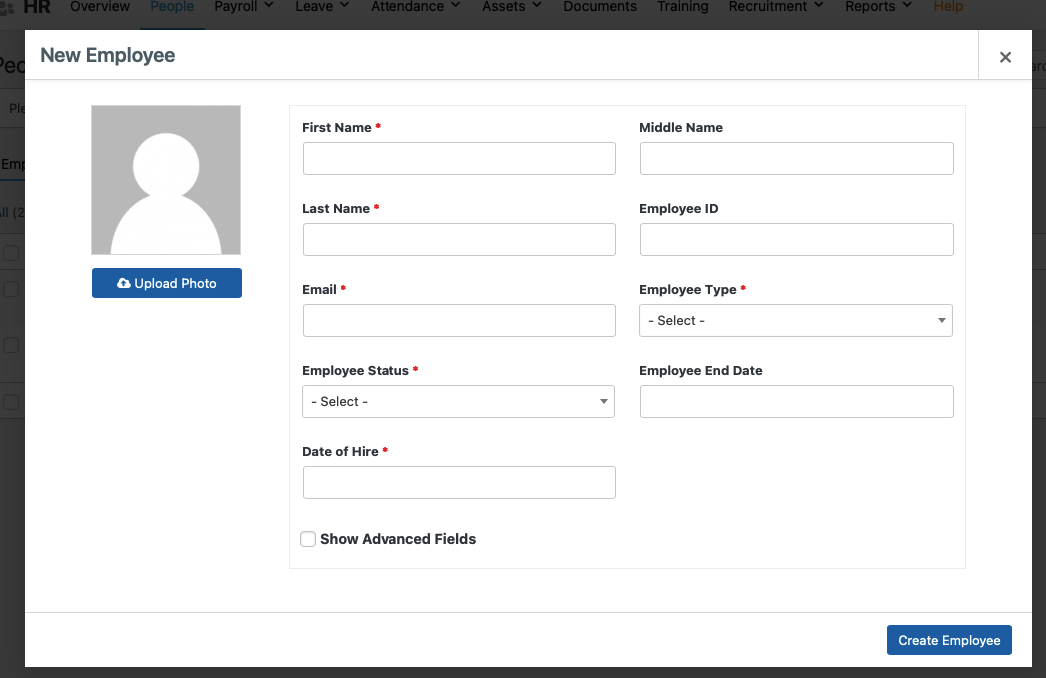Expand the Attendance menu
The height and width of the screenshot is (678, 1046).
click(x=416, y=7)
